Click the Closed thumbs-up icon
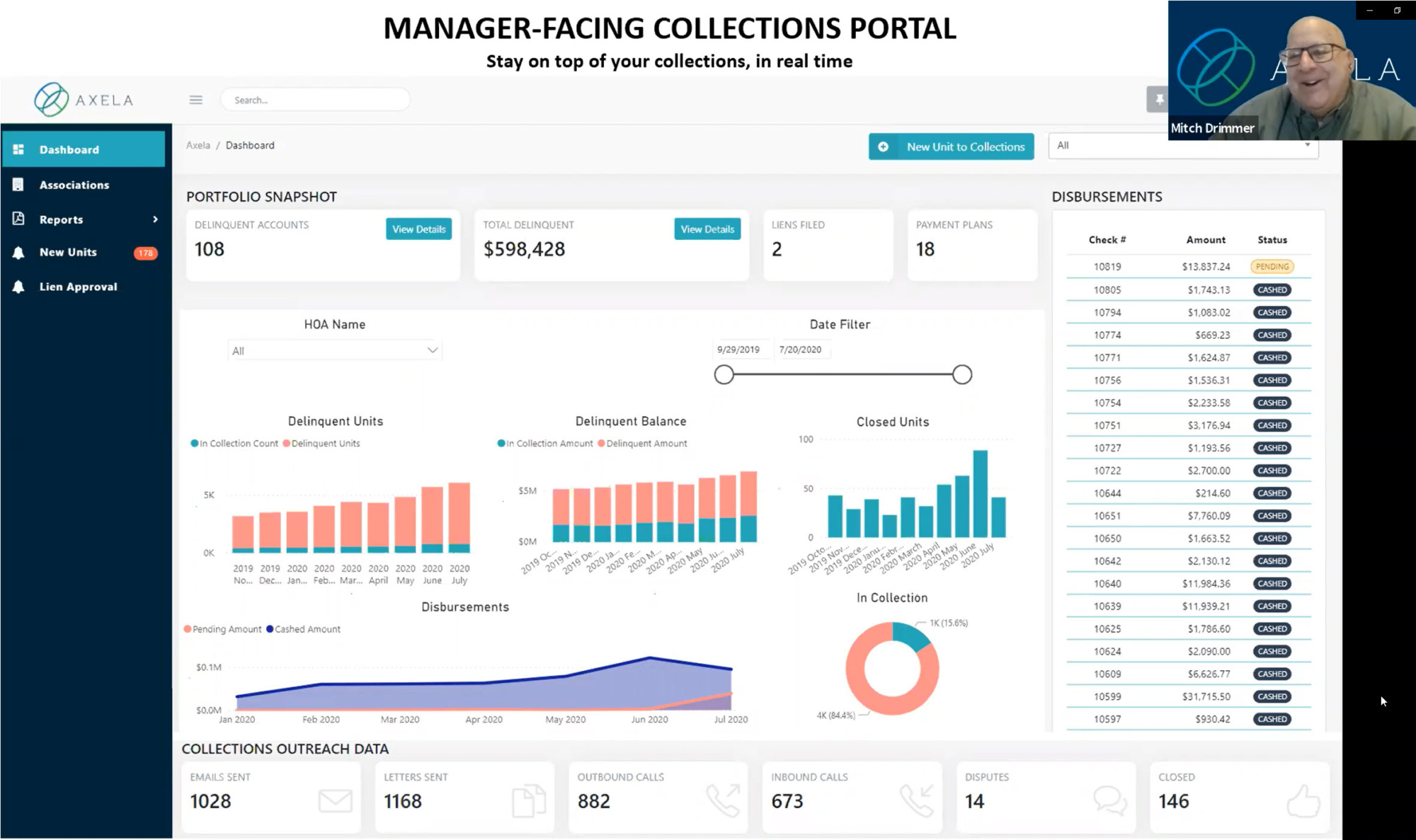The height and width of the screenshot is (840, 1416). click(1303, 801)
